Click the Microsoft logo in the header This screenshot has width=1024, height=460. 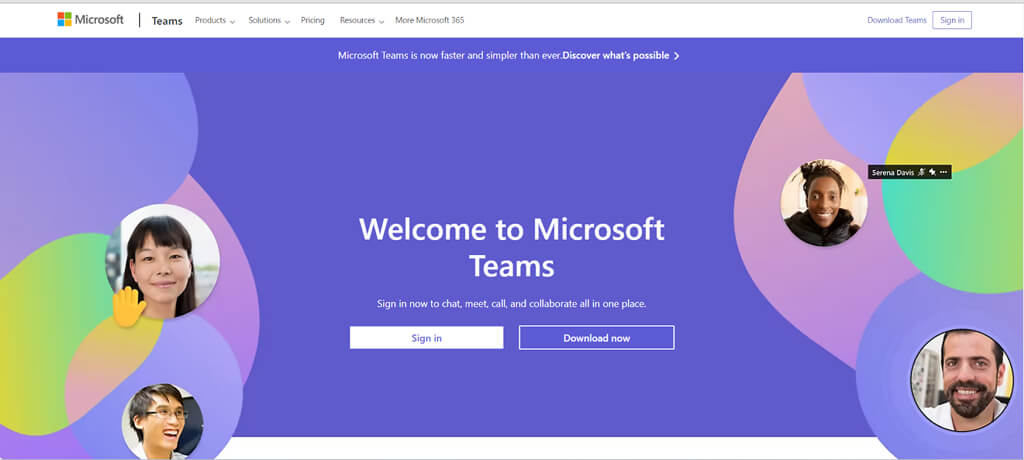click(90, 20)
